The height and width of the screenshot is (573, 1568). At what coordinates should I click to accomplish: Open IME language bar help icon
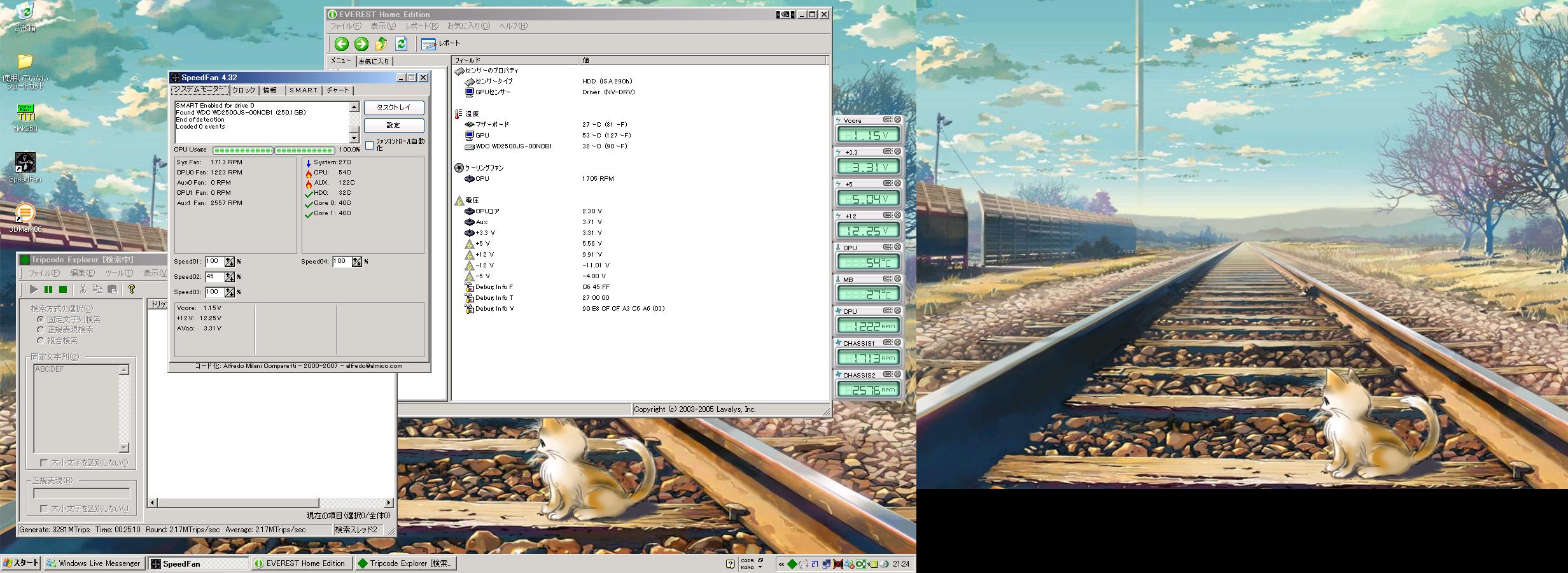coord(730,563)
